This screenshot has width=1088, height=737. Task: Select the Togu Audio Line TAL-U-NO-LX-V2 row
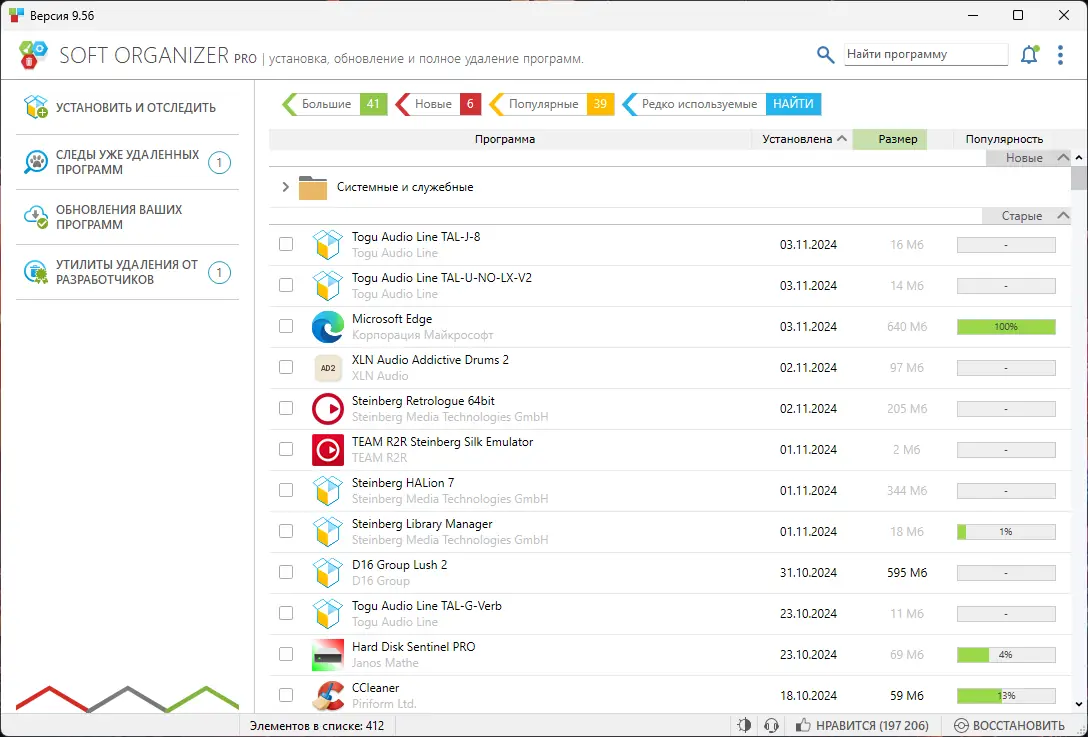pyautogui.click(x=670, y=286)
